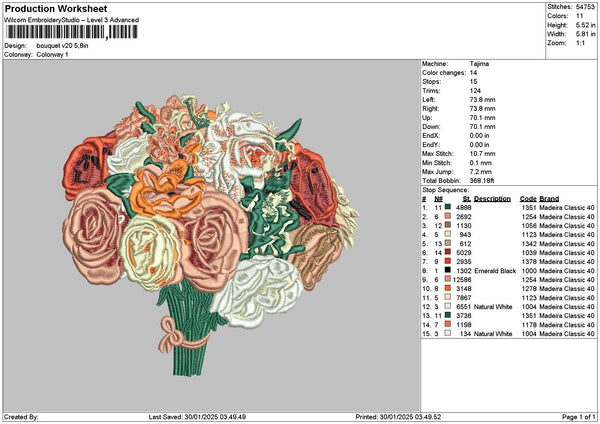Click the 'St.' column header
The height and width of the screenshot is (424, 600).
(467, 199)
